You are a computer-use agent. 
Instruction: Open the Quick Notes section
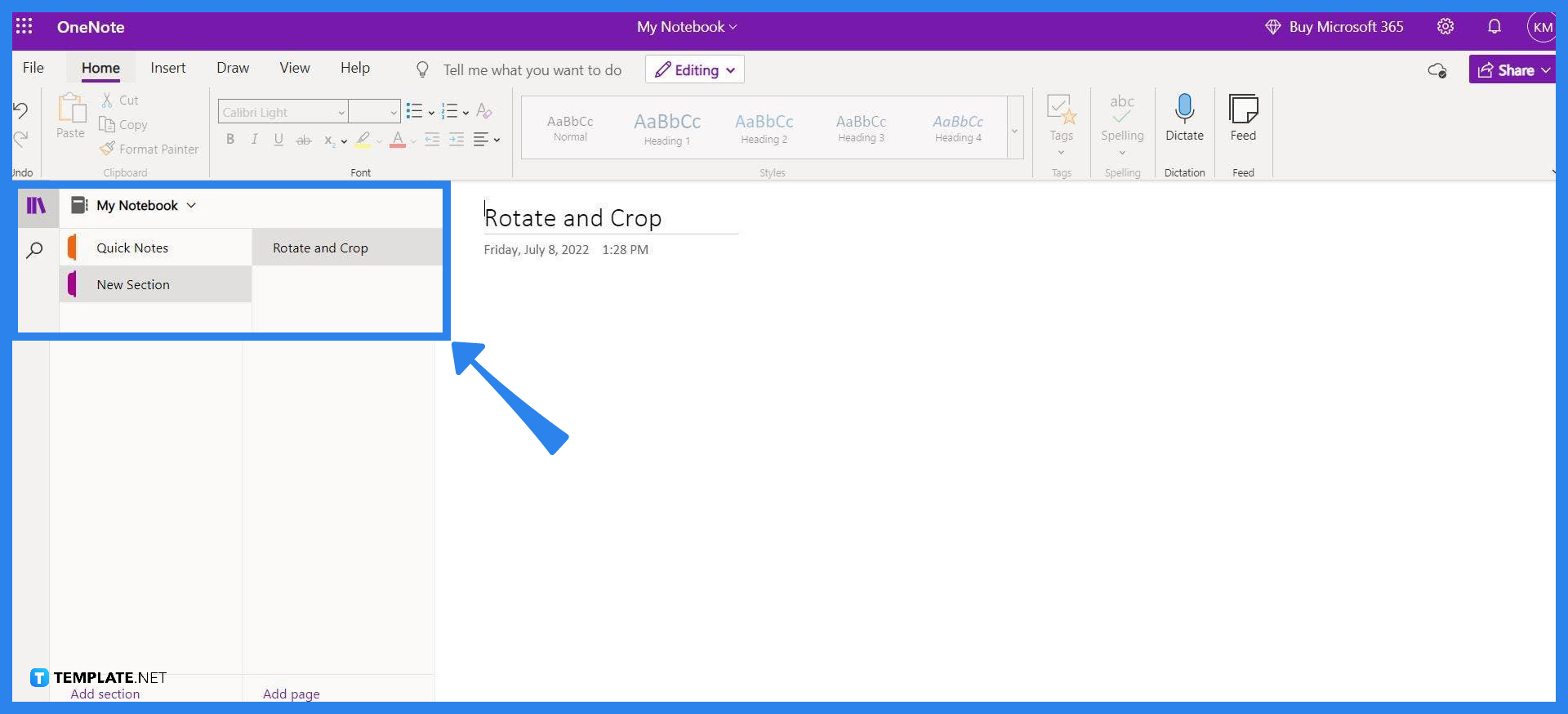[x=156, y=248]
